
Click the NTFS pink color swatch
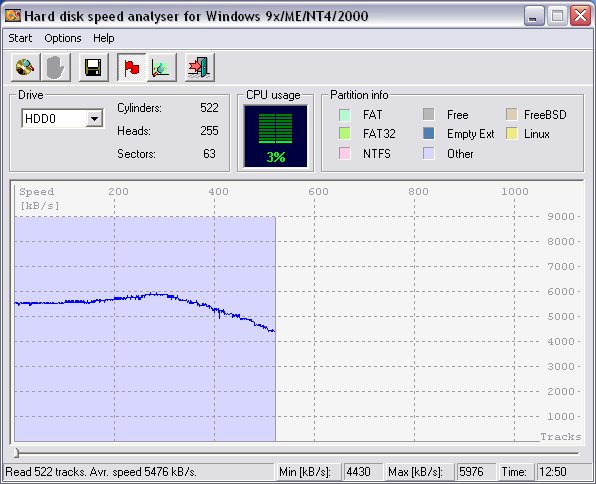344,153
